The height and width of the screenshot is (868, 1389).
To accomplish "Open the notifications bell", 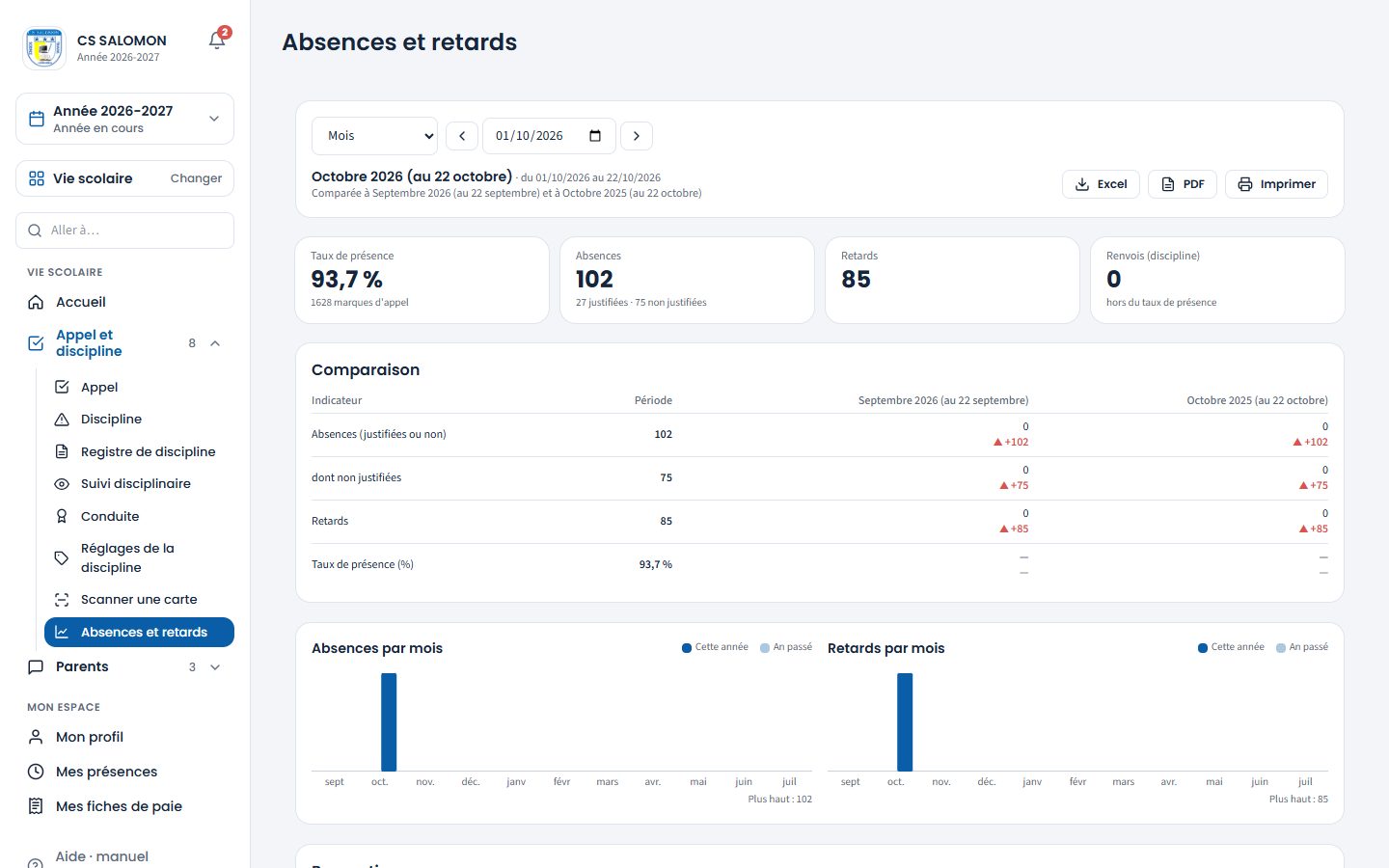I will pos(217,41).
